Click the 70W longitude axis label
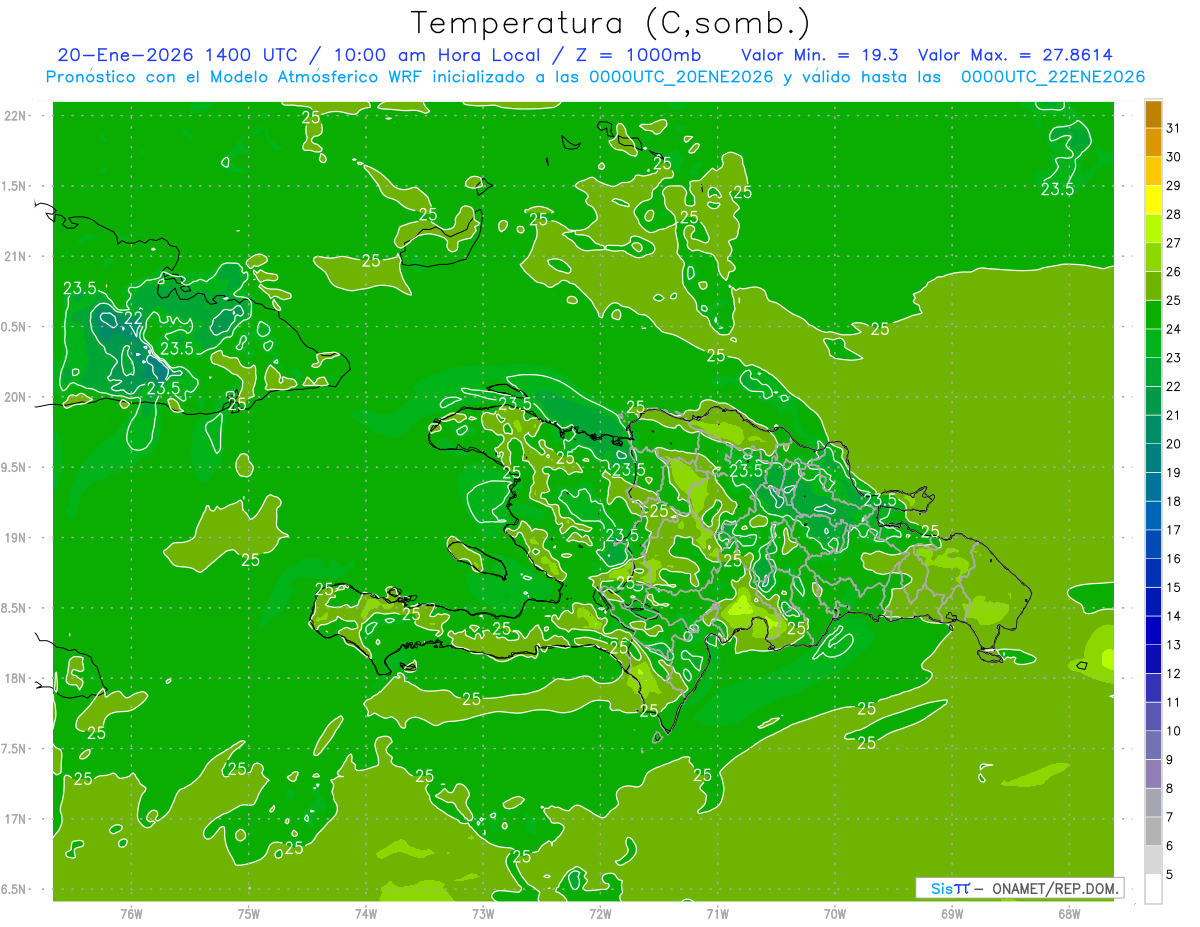 (x=835, y=914)
